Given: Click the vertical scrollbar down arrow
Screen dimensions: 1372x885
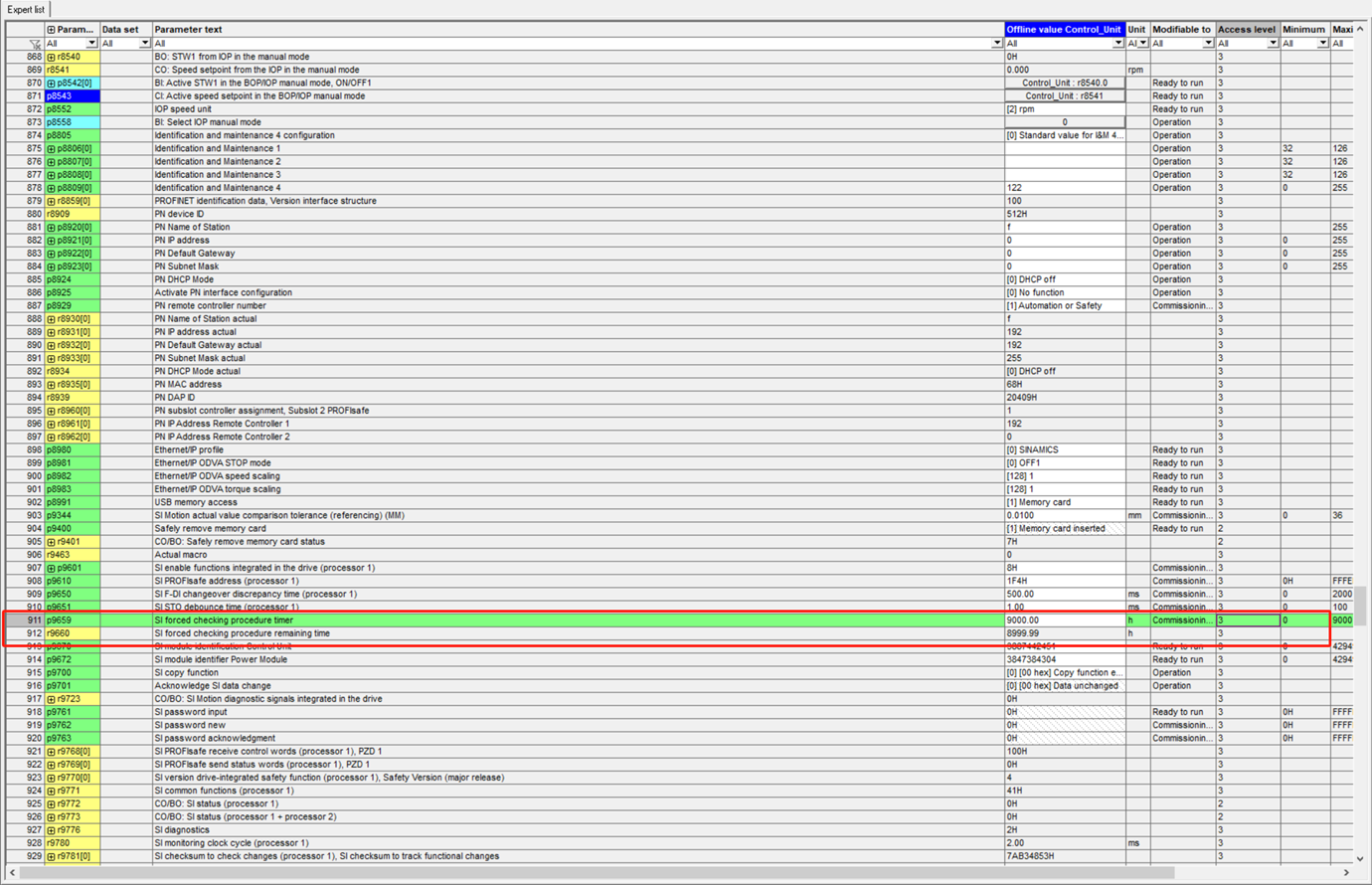Looking at the screenshot, I should pos(1360,858).
